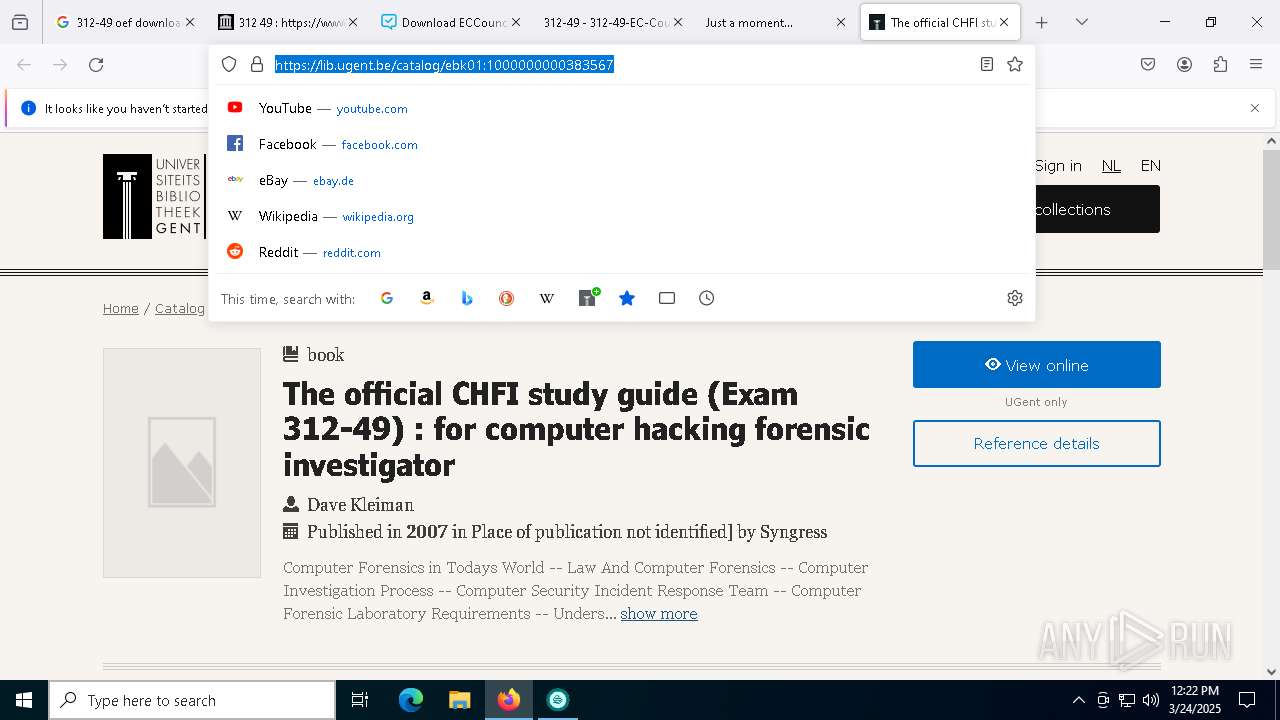This screenshot has height=720, width=1280.
Task: Launch Microsoft Edge from taskbar
Action: (x=411, y=700)
